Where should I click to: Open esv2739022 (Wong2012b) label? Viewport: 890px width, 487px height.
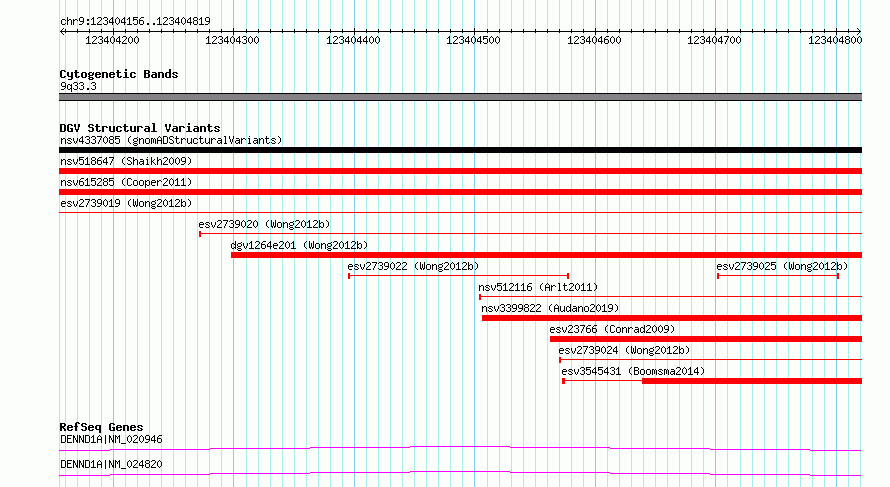click(x=413, y=266)
